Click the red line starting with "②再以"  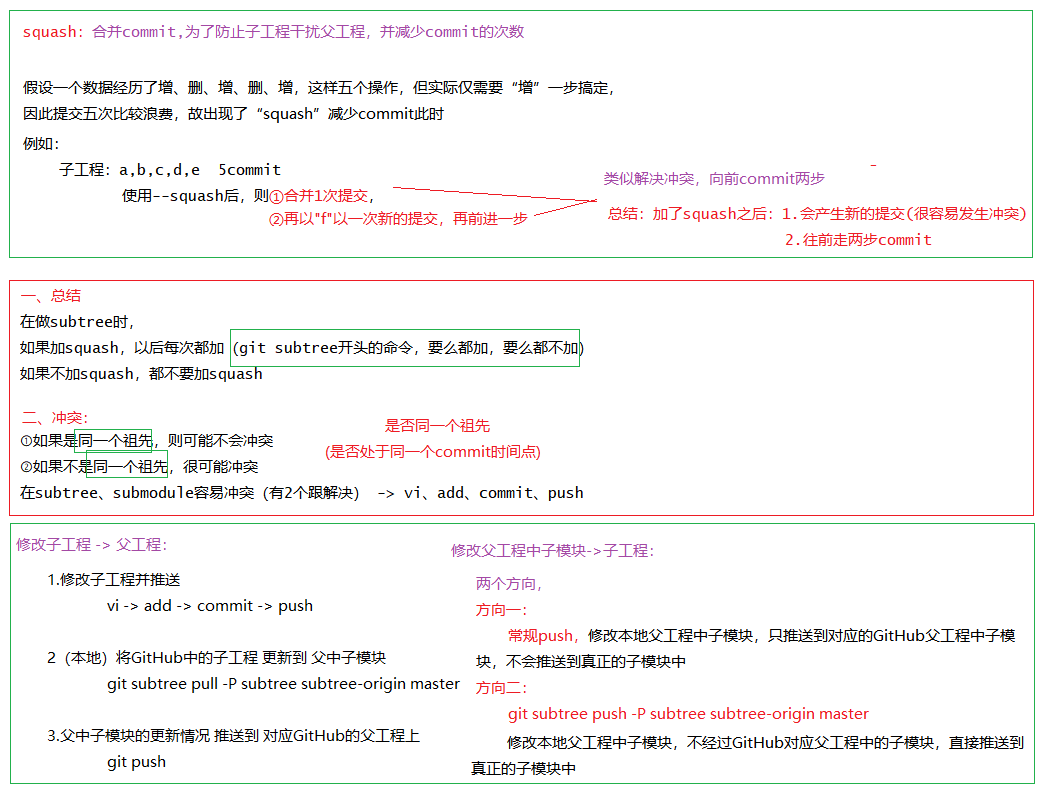point(397,220)
